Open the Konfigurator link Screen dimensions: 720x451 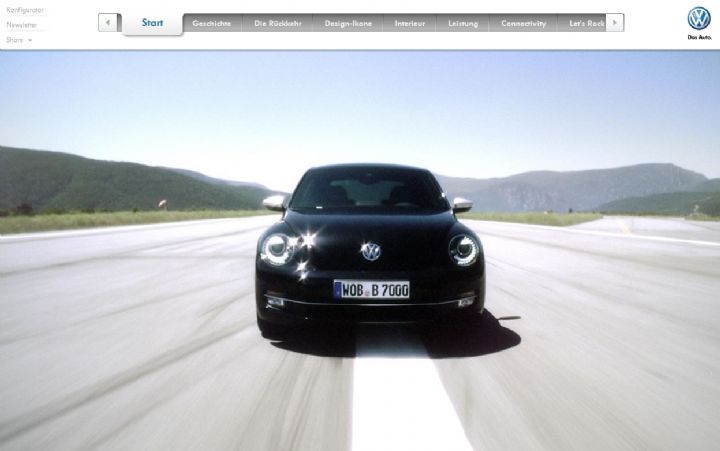[x=25, y=10]
